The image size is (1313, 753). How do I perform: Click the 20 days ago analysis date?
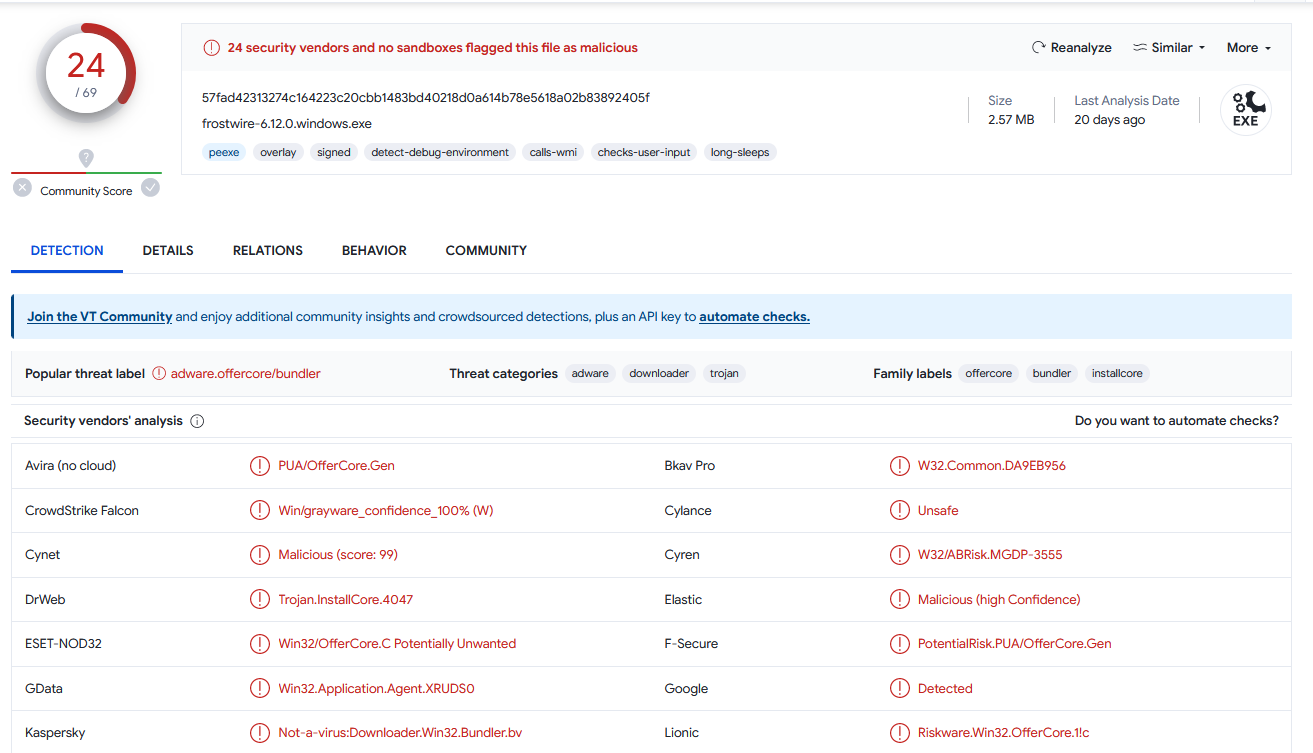pyautogui.click(x=1110, y=119)
